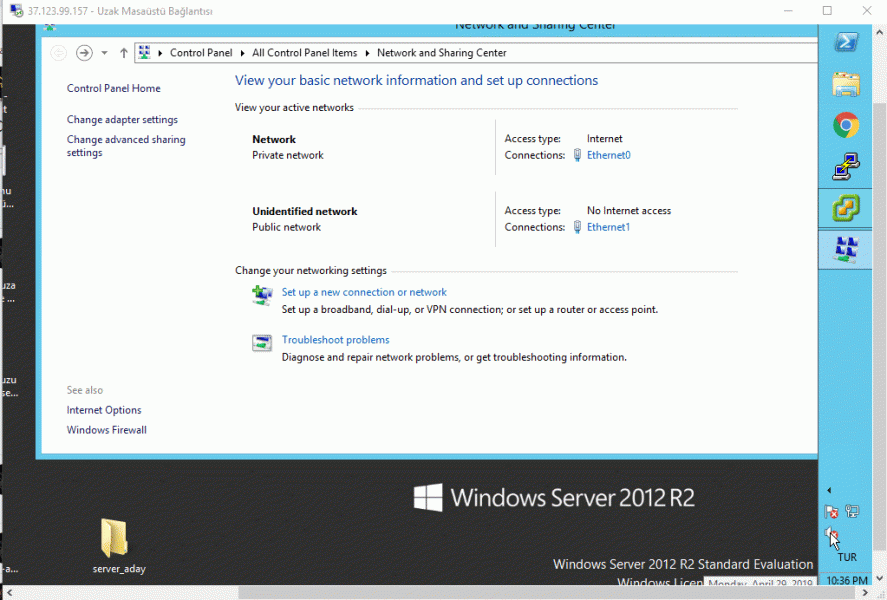Open Windows Firewall
The height and width of the screenshot is (600, 887).
pyautogui.click(x=106, y=430)
